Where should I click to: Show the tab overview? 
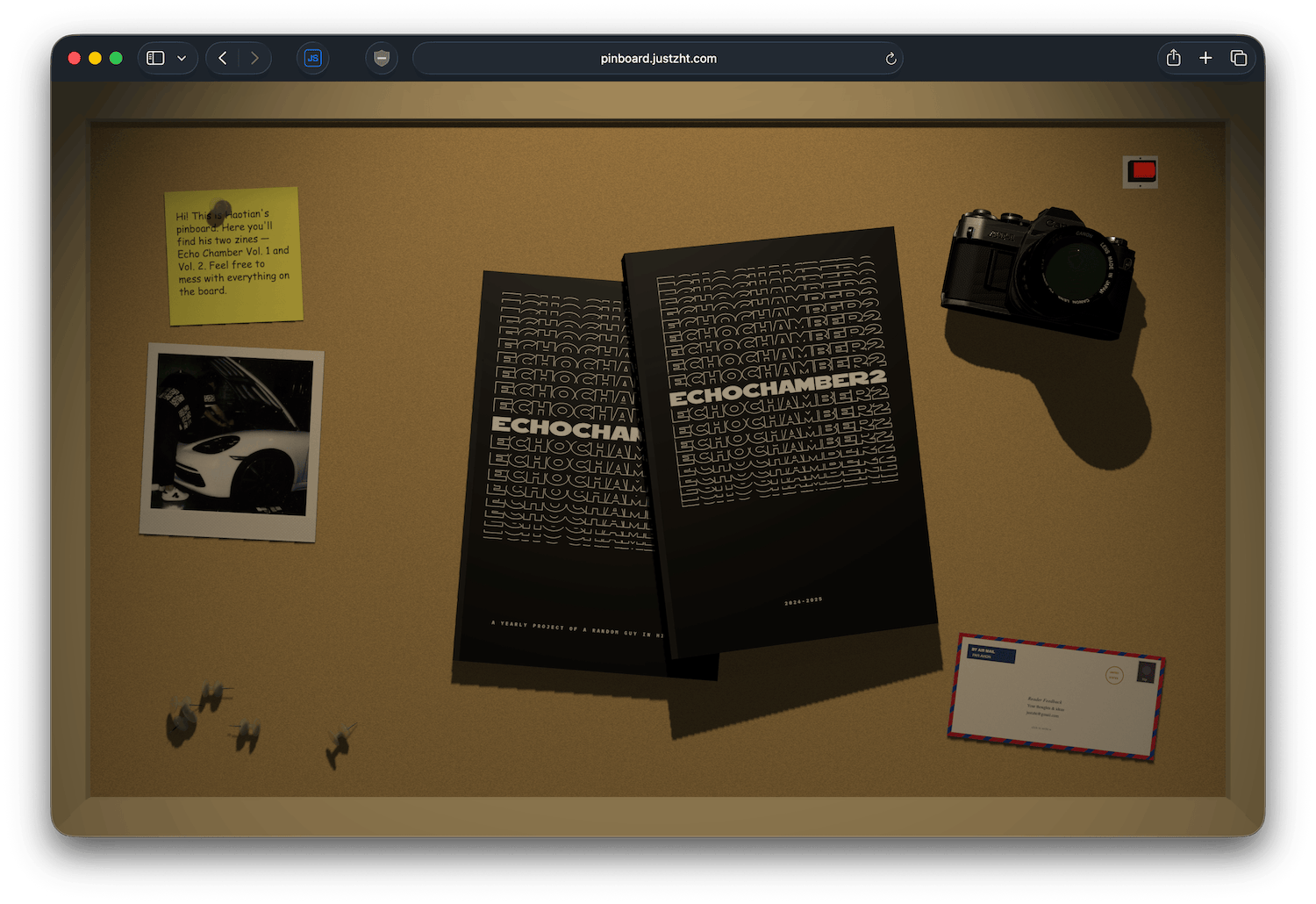point(1238,57)
